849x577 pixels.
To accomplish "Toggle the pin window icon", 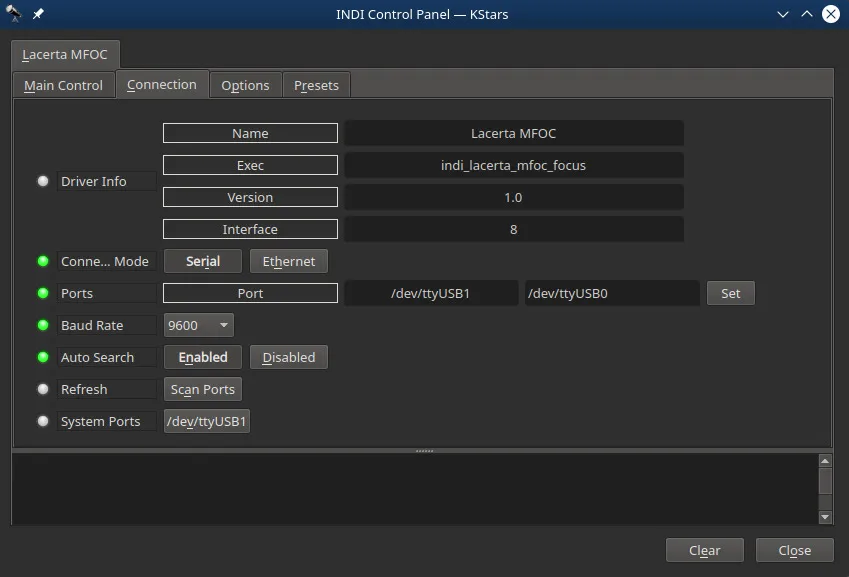I will (x=38, y=14).
